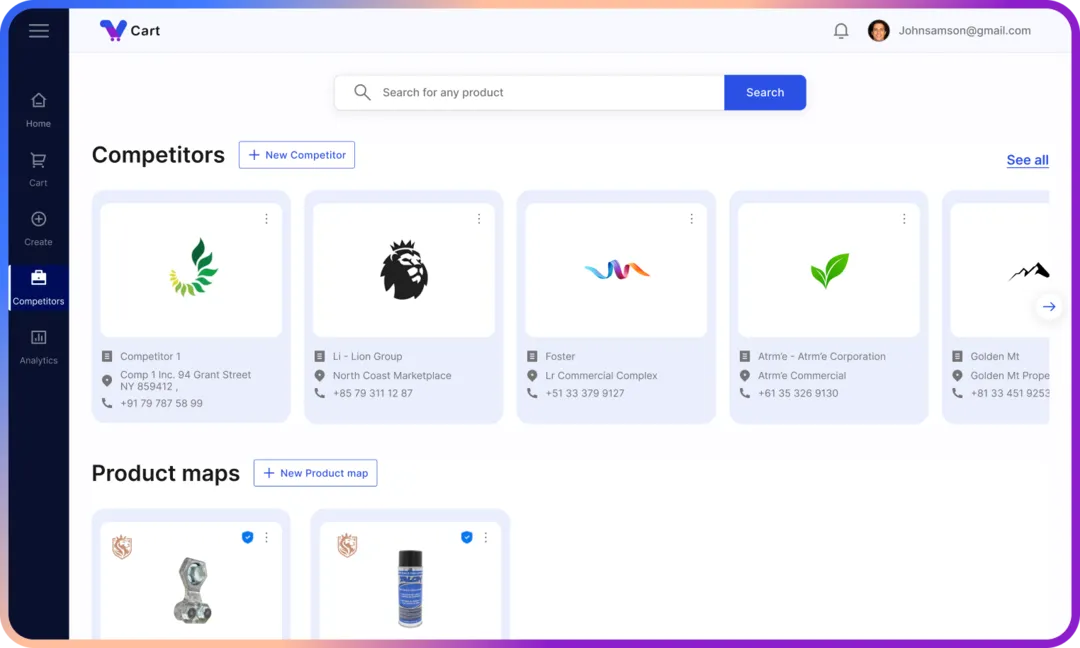The width and height of the screenshot is (1080, 648).
Task: Click the New Competitor button
Action: pyautogui.click(x=297, y=155)
